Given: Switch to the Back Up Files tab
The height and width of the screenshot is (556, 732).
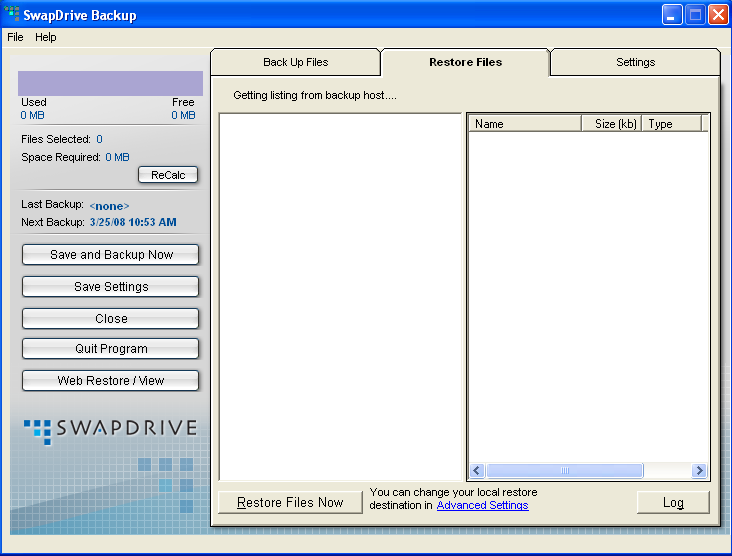Looking at the screenshot, I should pos(296,62).
